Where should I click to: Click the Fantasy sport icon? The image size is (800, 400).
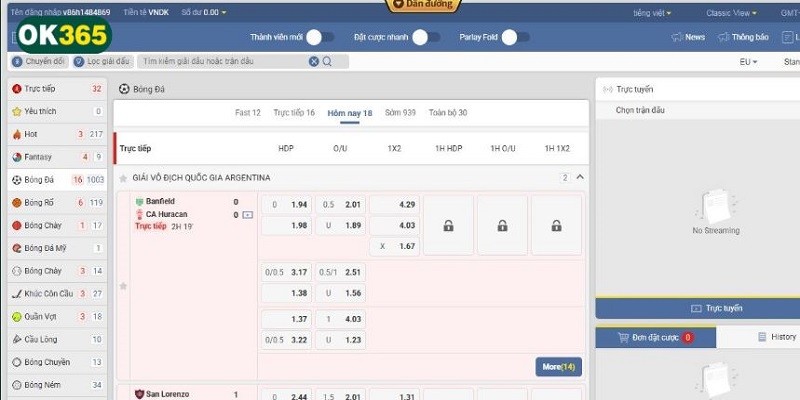pyautogui.click(x=17, y=157)
